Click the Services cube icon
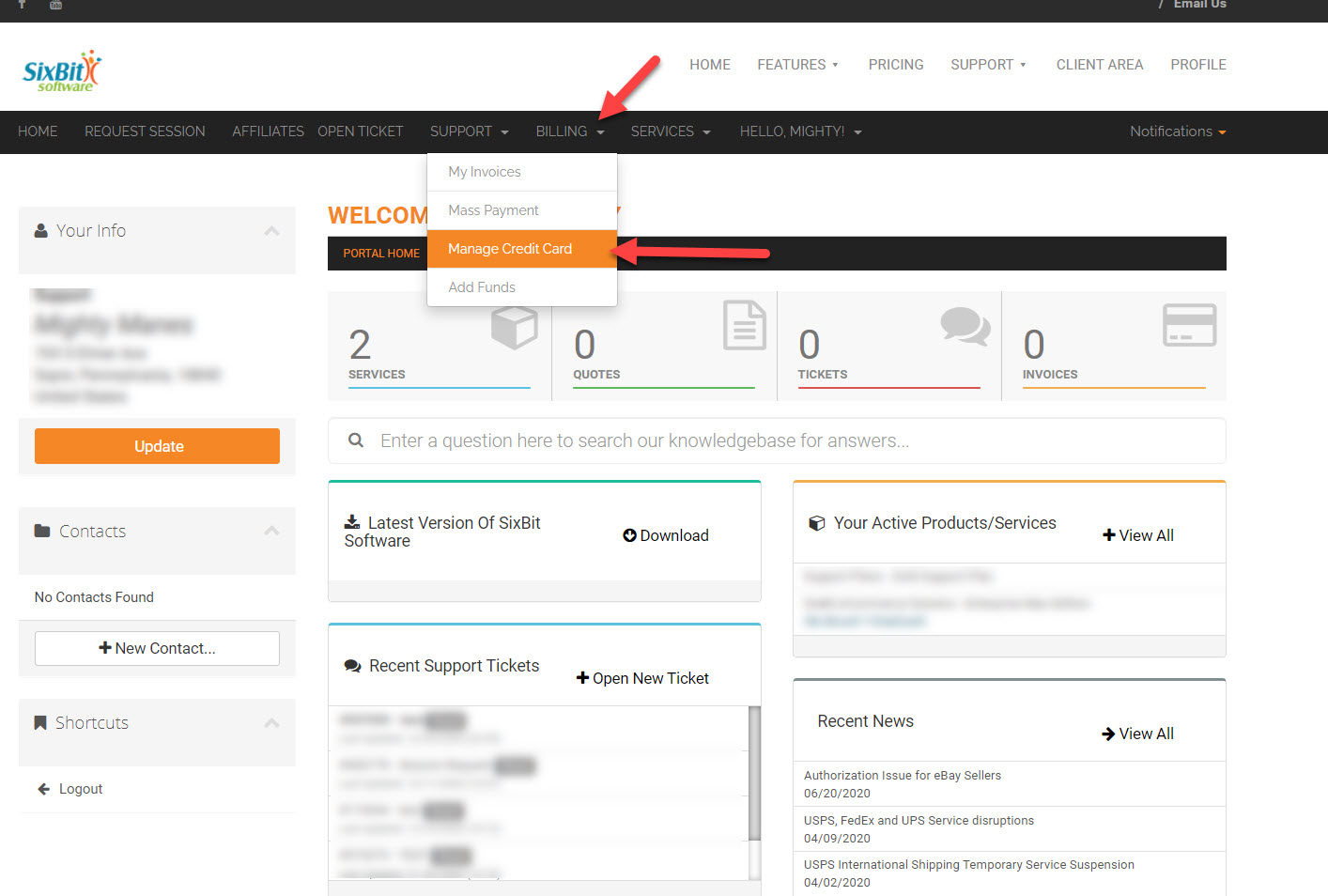 (514, 328)
